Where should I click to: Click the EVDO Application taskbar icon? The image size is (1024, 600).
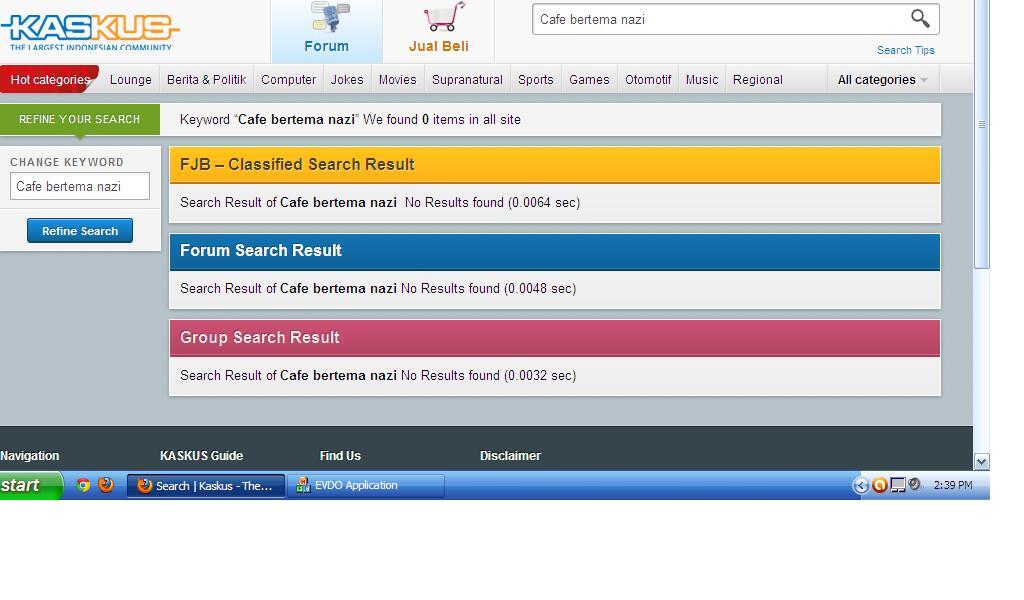point(366,486)
